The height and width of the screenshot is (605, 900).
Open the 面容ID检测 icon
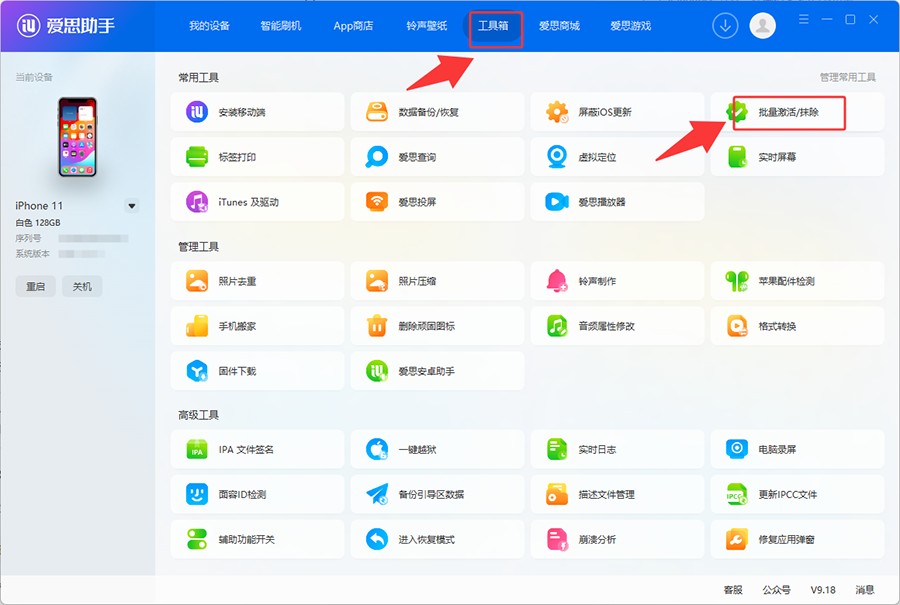197,494
